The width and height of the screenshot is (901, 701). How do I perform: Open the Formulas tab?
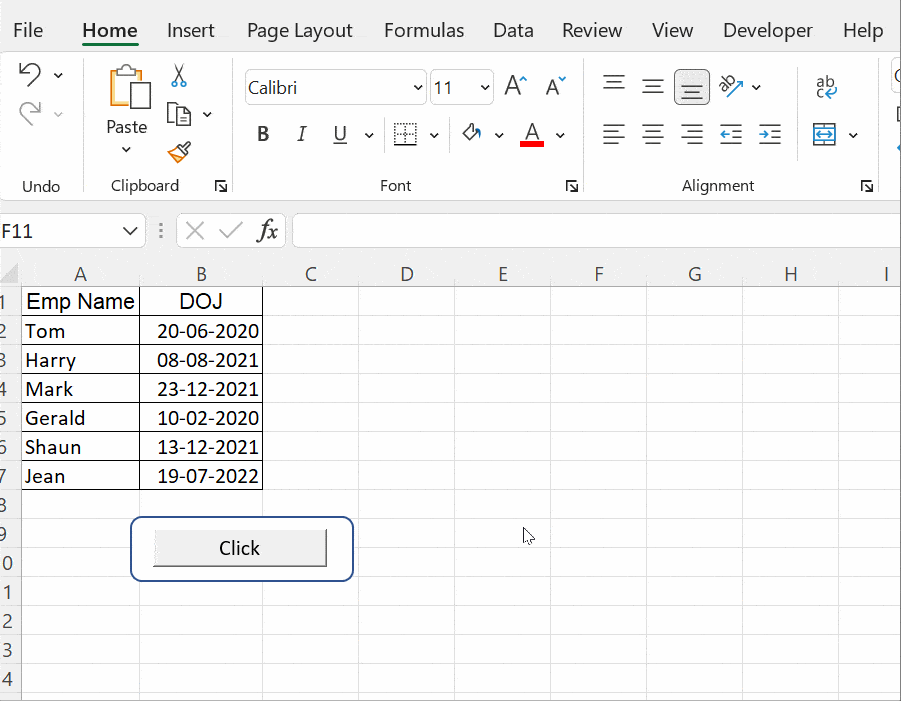(x=424, y=30)
